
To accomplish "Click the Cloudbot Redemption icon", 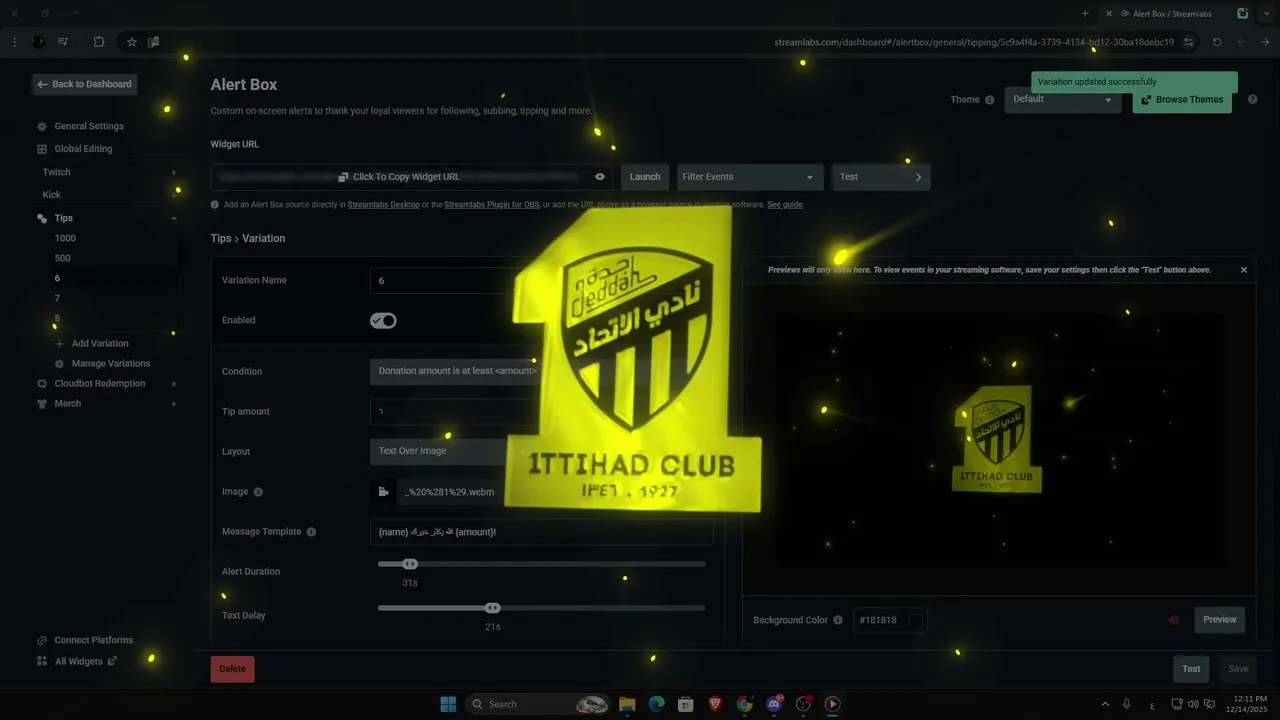I will 42,383.
